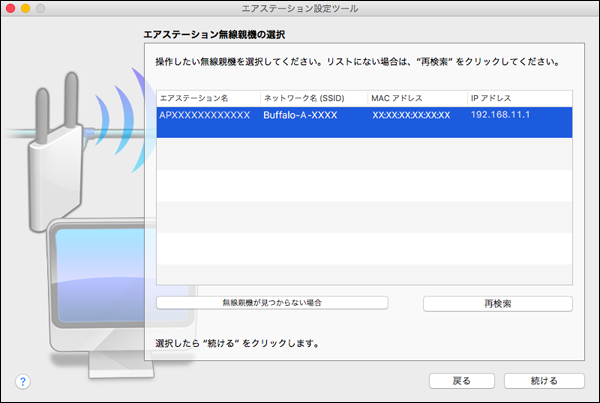600x403 pixels.
Task: Minimize the window with the yellow button
Action: [30, 9]
